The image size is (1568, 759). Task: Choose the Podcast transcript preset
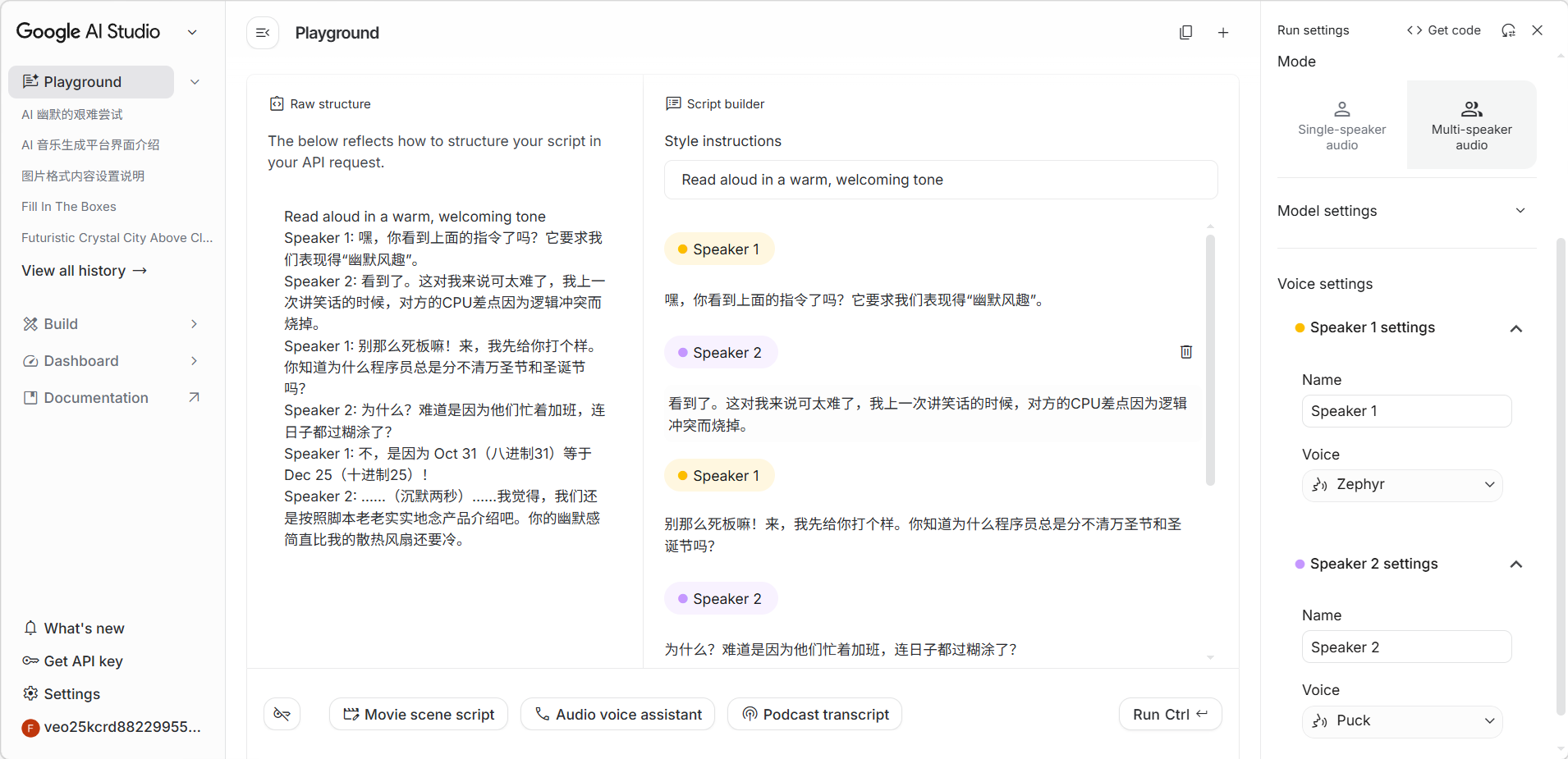(814, 714)
